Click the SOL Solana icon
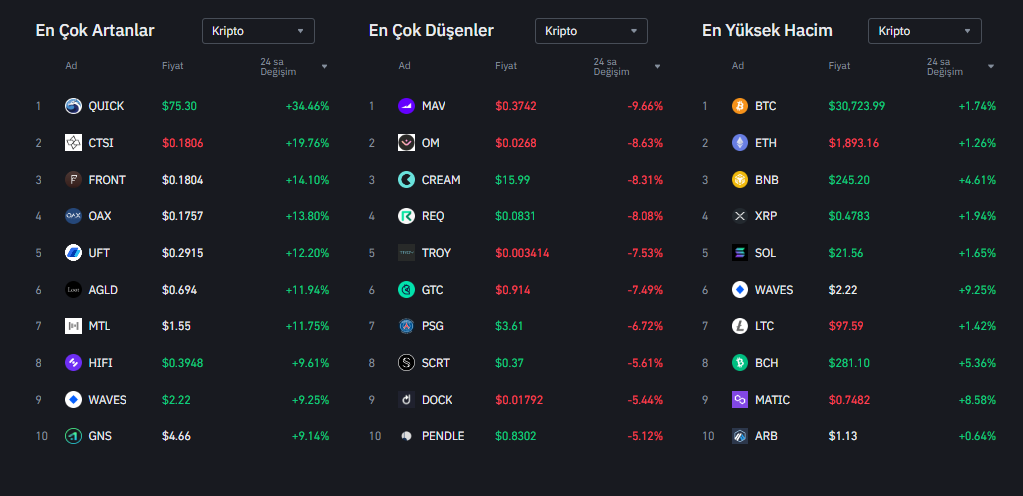 point(740,253)
